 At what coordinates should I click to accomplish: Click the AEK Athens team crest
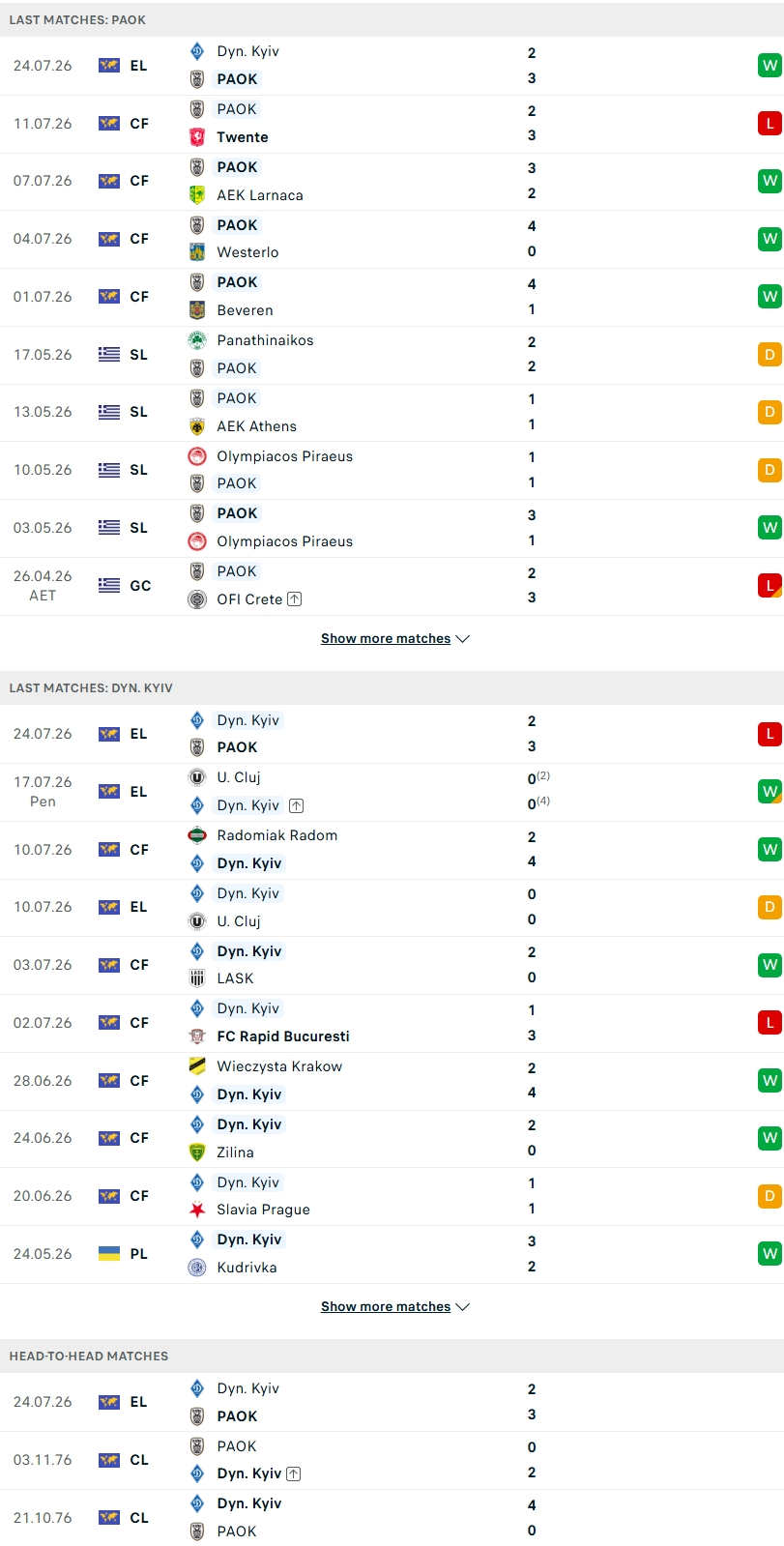pyautogui.click(x=197, y=426)
